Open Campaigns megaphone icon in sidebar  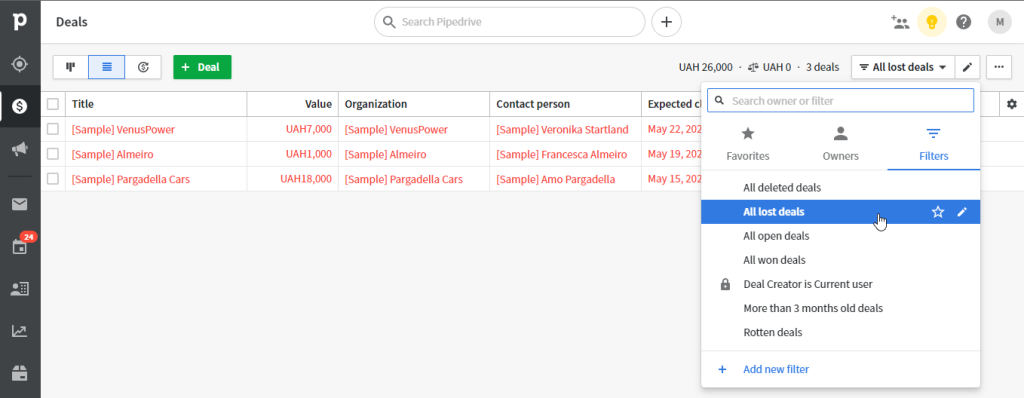pos(20,150)
